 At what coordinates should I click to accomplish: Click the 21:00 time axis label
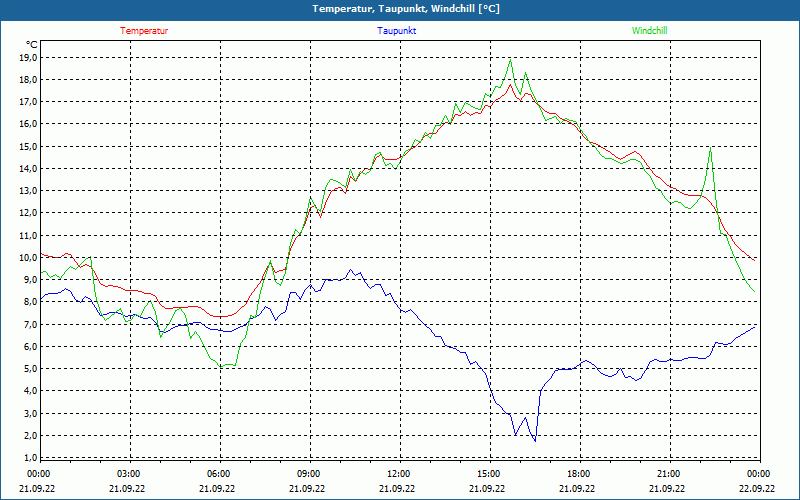668,474
